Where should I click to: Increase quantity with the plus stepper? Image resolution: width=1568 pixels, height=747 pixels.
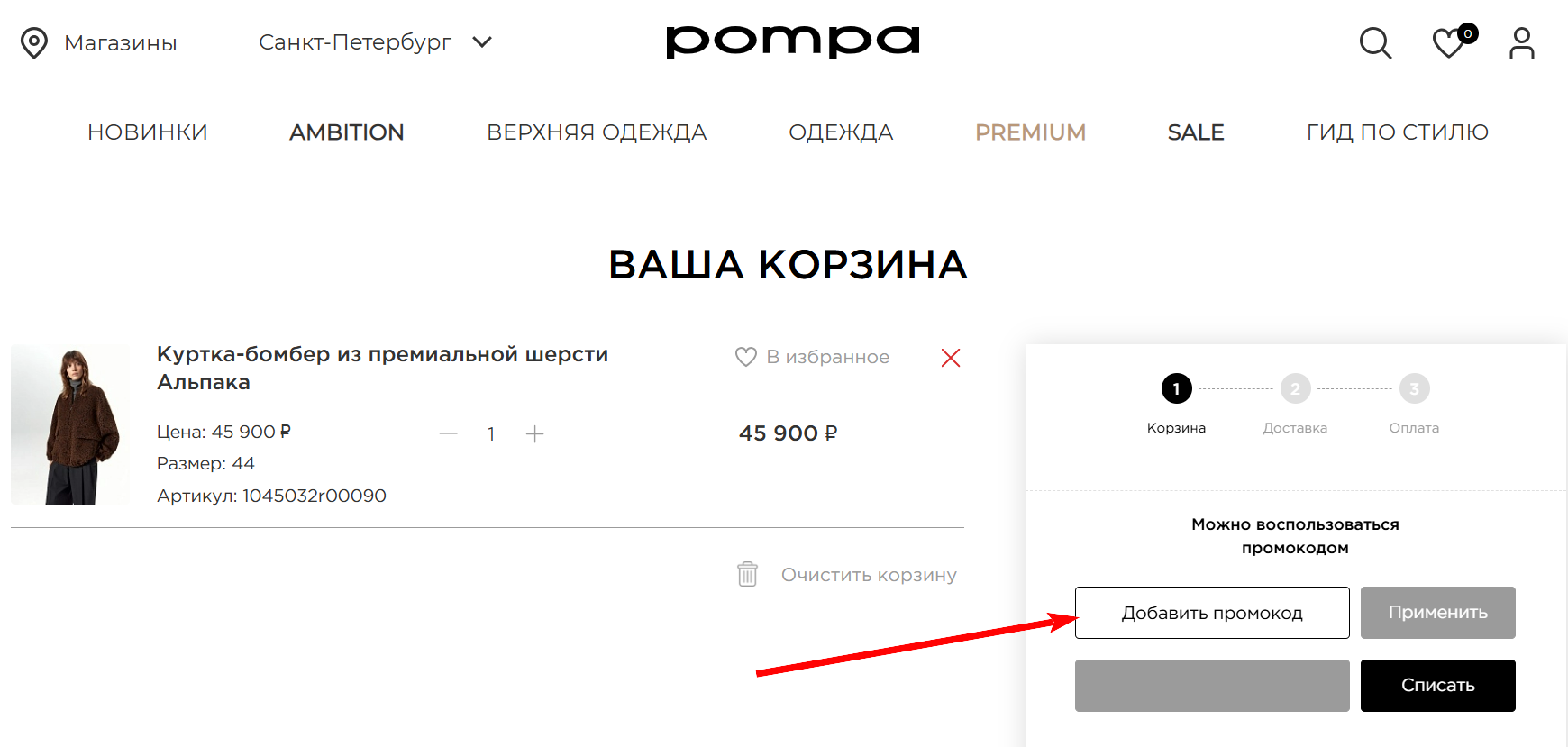click(x=534, y=433)
